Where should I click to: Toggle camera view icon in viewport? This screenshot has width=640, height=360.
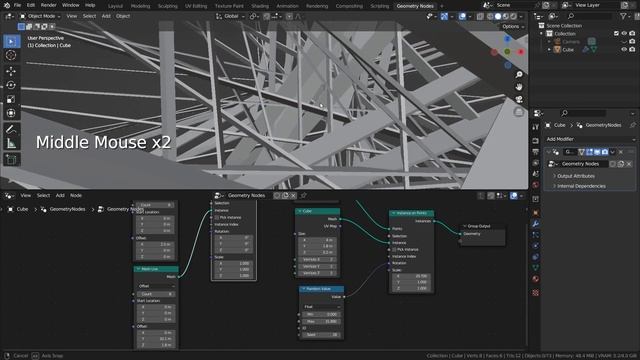519,100
